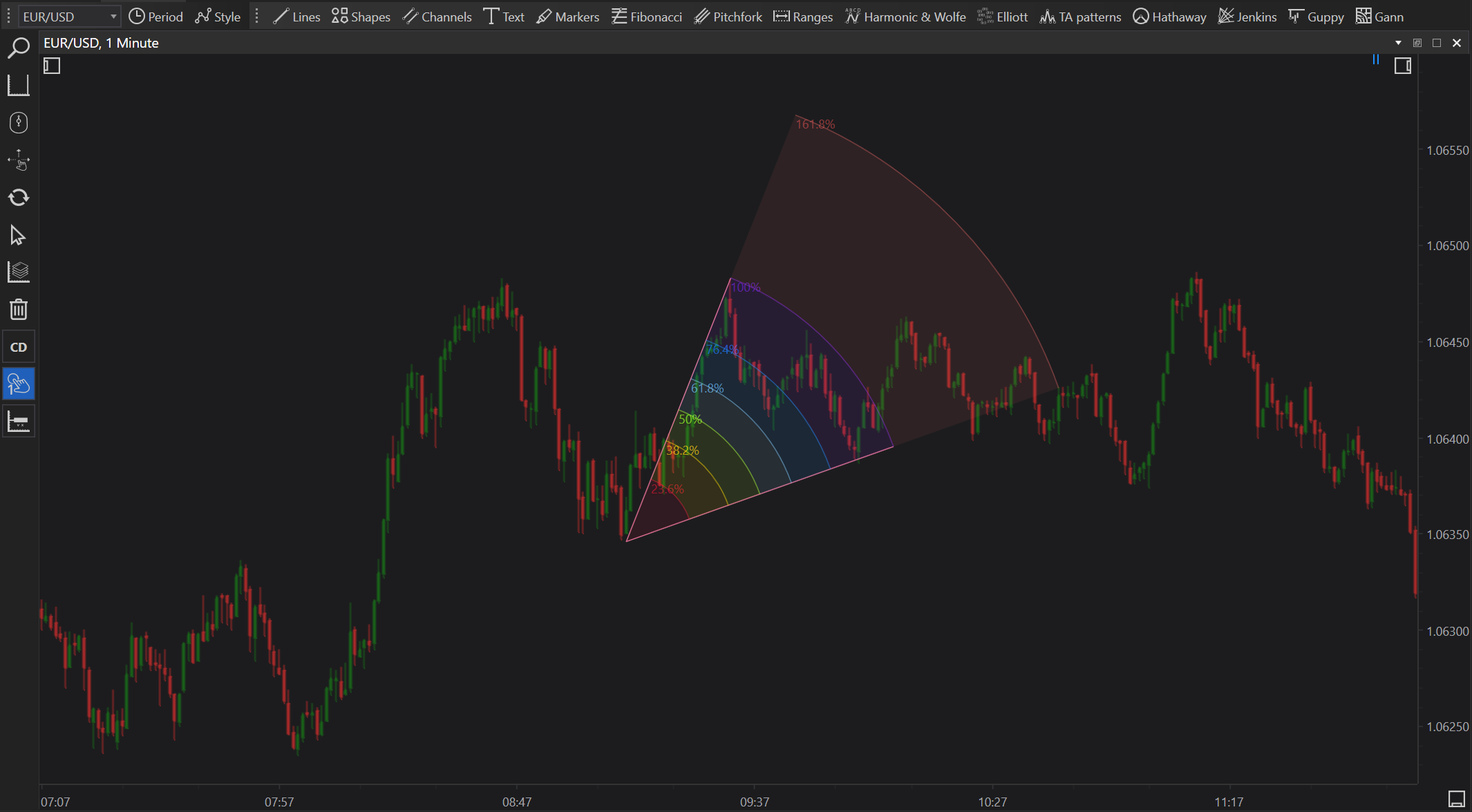
Task: Open the Fibonacci tools menu
Action: 647,17
